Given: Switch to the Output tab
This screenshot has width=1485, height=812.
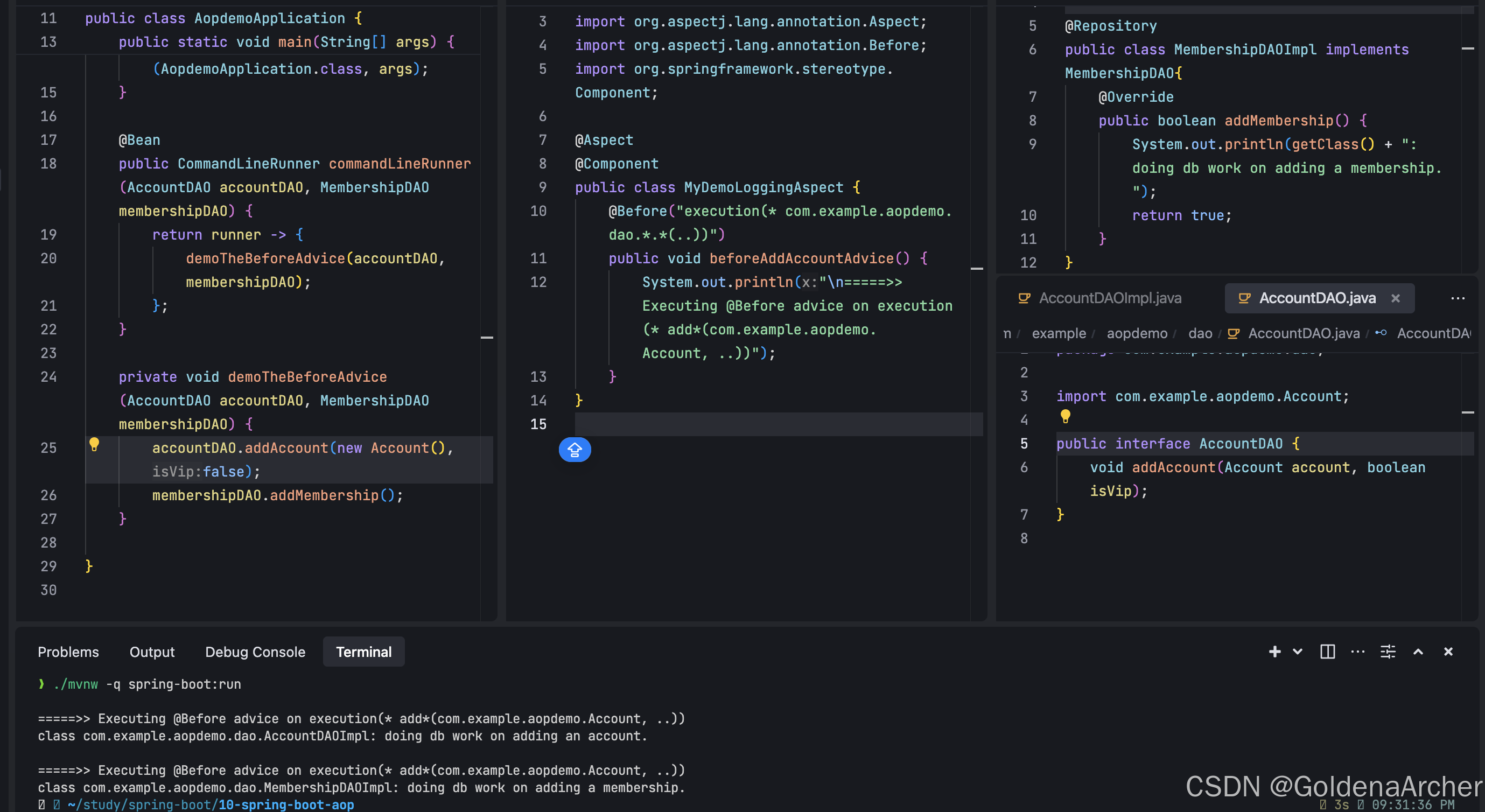Looking at the screenshot, I should coord(152,652).
